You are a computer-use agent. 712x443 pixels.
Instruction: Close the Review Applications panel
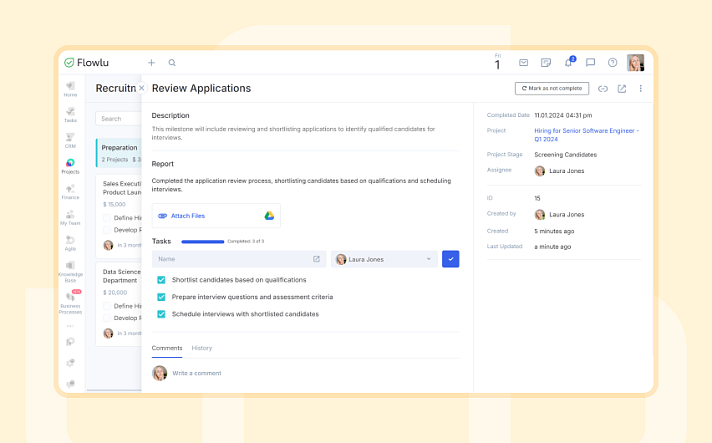pos(142,88)
